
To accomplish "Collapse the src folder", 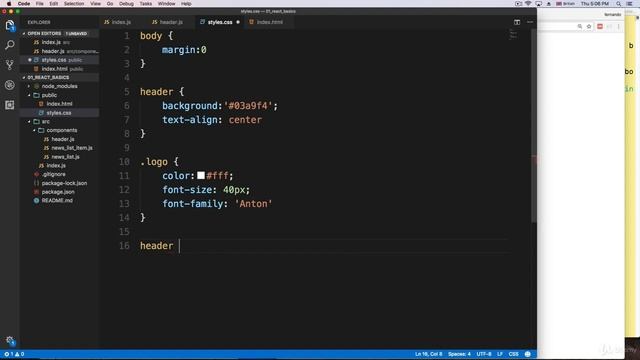I will [x=29, y=122].
